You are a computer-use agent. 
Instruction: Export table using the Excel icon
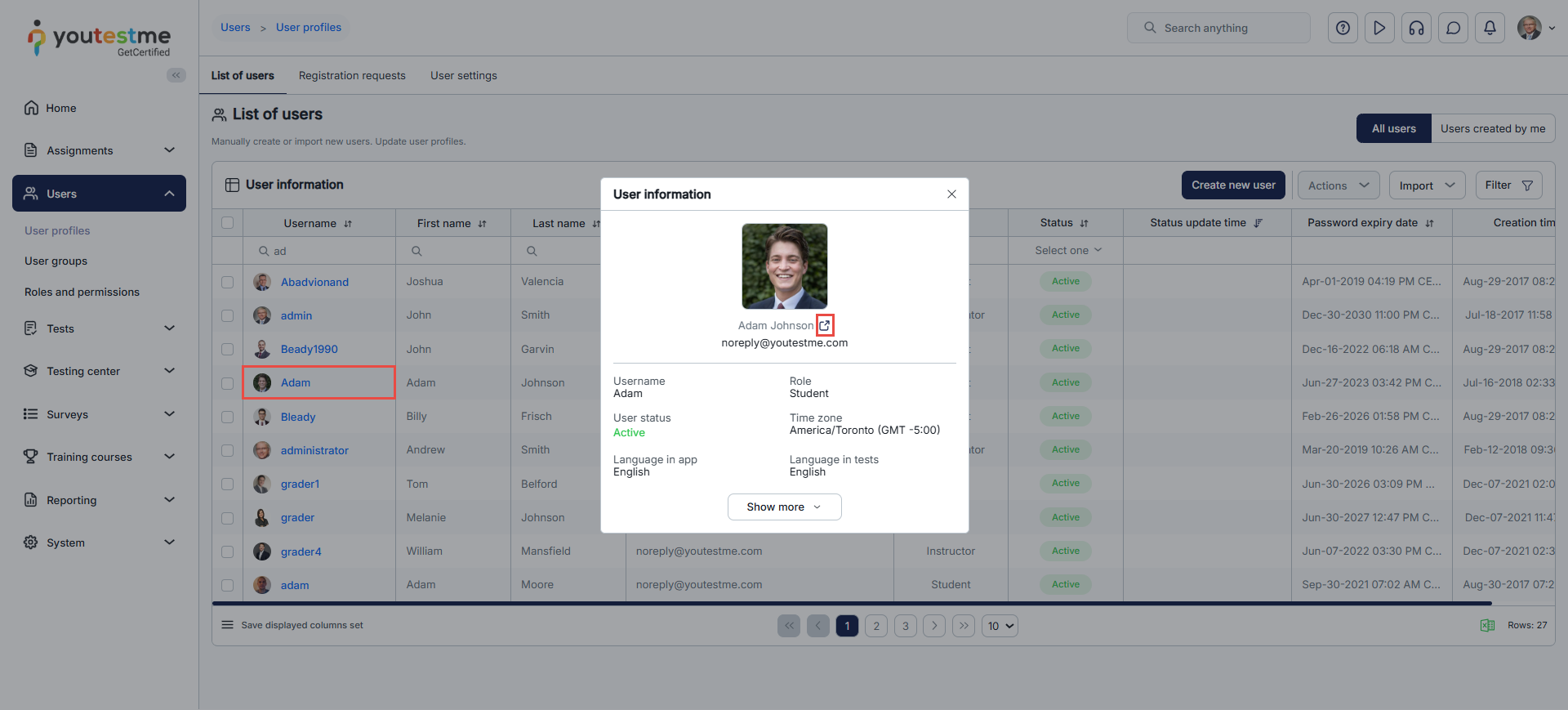[1487, 625]
